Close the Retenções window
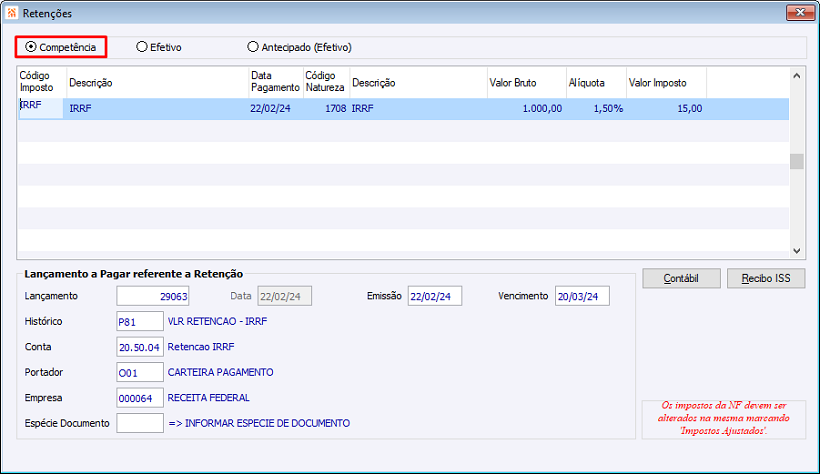This screenshot has height=474, width=820. (800, 13)
